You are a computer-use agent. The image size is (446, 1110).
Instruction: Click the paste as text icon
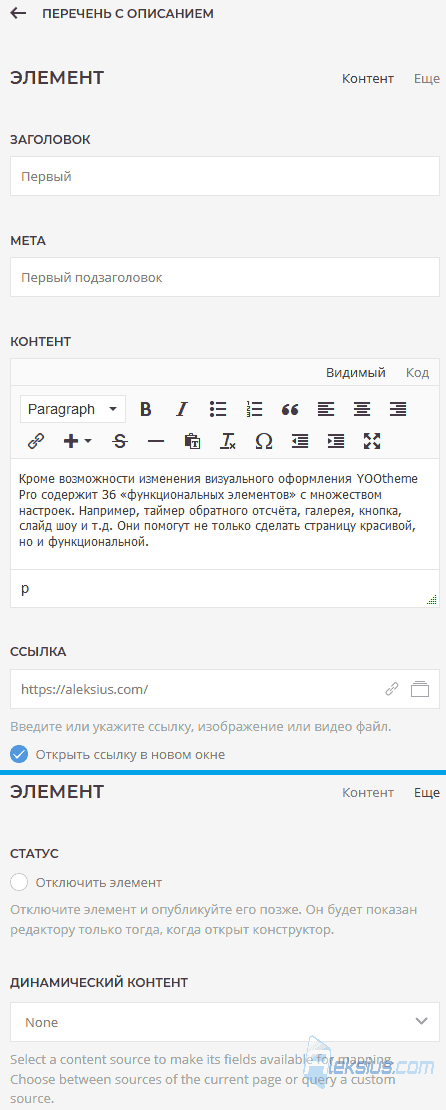coord(192,441)
